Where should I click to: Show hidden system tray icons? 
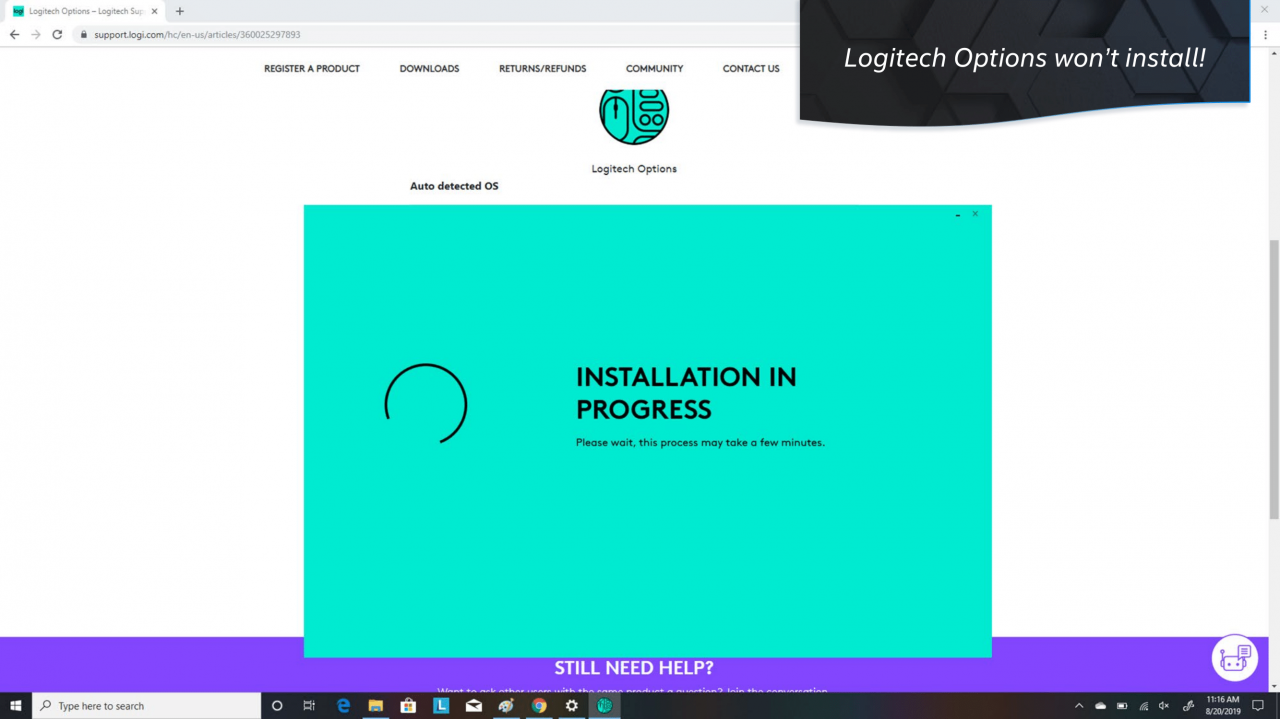1078,706
